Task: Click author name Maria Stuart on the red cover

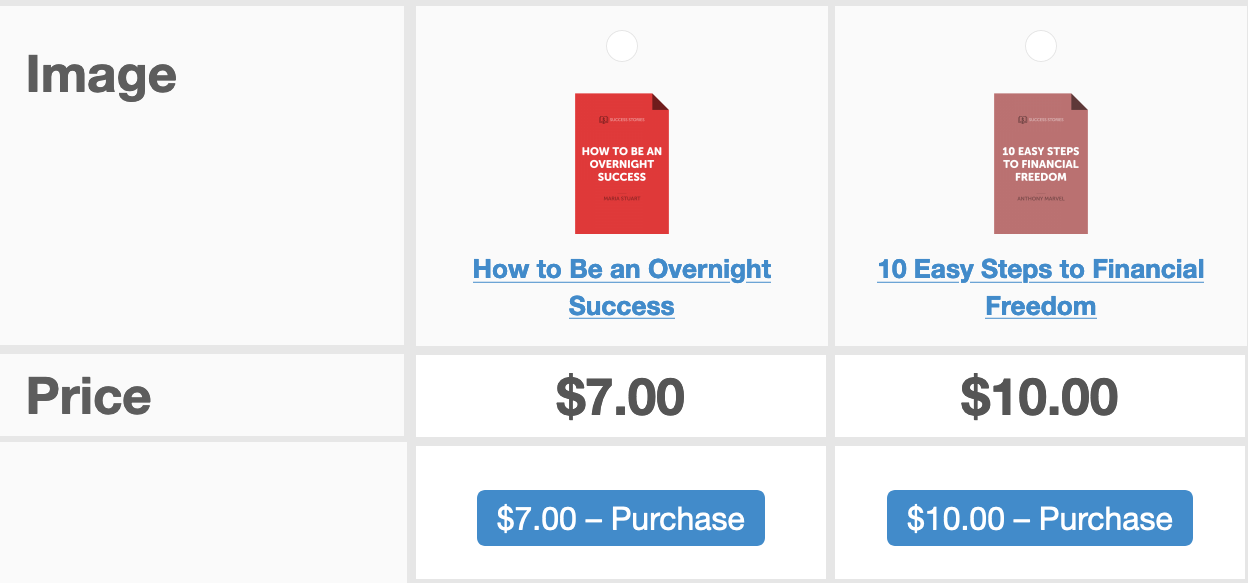Action: pyautogui.click(x=621, y=199)
